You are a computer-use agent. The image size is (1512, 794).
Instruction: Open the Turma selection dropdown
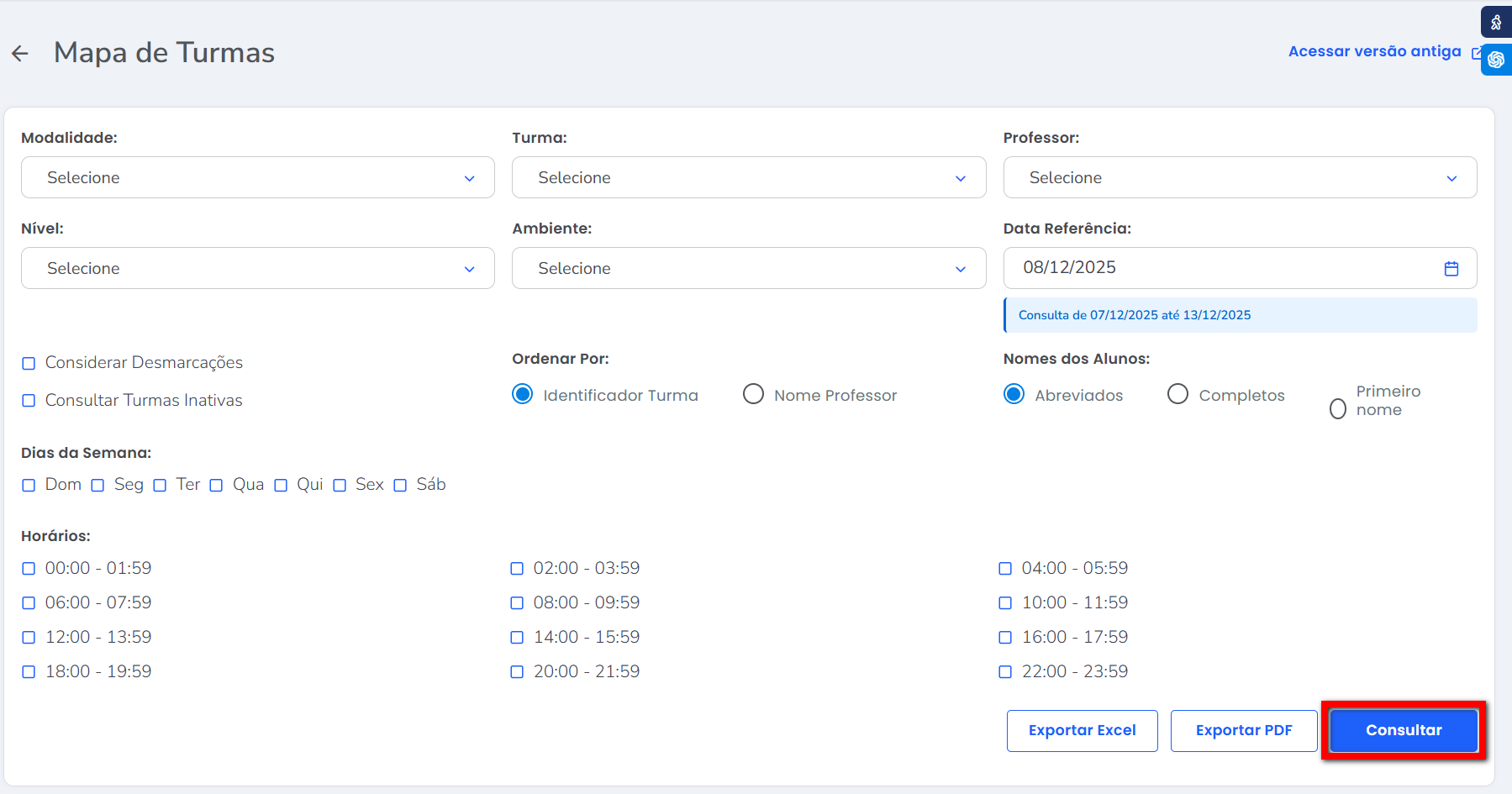(748, 177)
